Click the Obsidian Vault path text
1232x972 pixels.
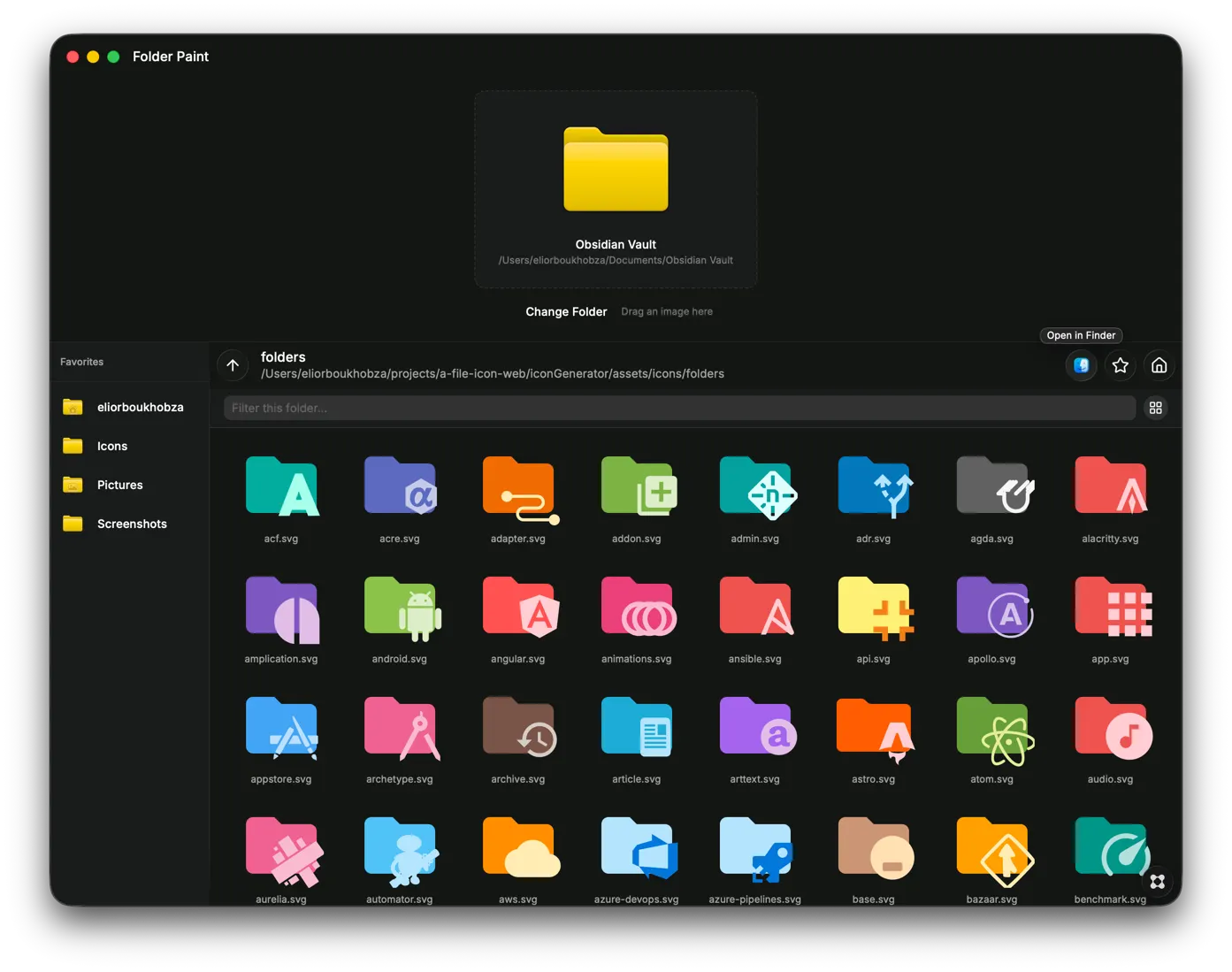(x=616, y=260)
